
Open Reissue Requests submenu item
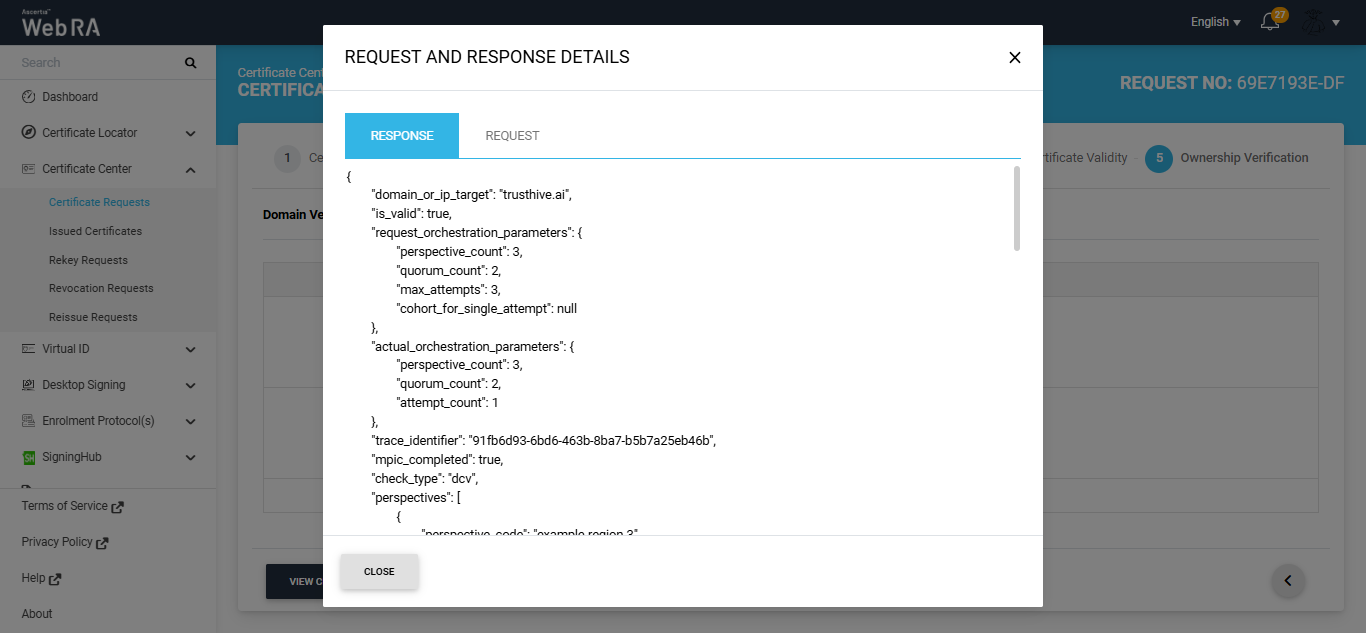[93, 317]
